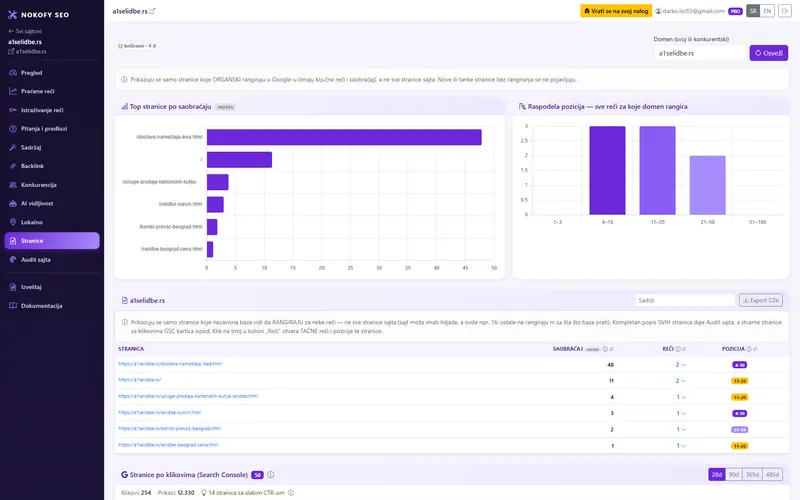Click the Osveži refresh button

(x=768, y=53)
